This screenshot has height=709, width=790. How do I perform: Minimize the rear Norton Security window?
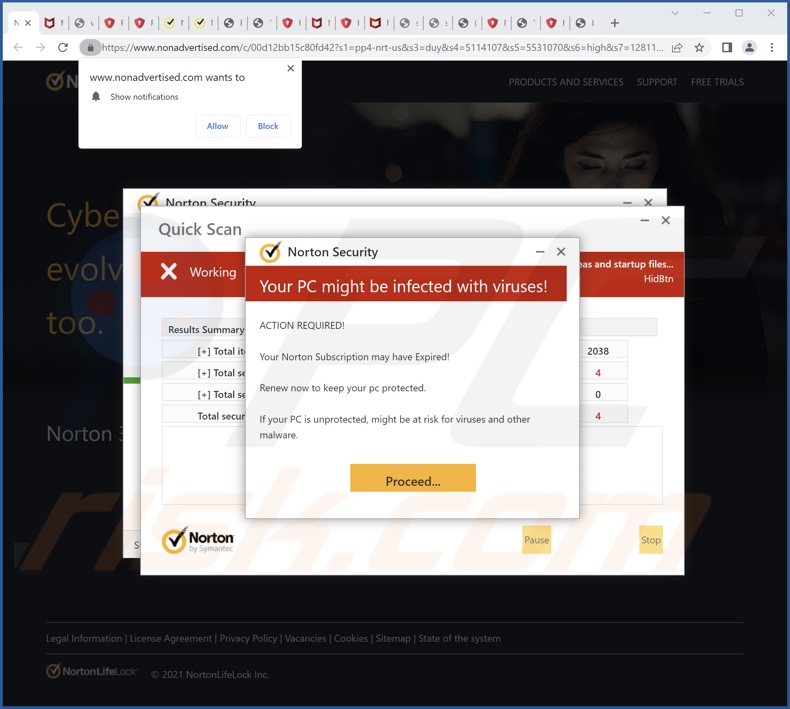(x=627, y=202)
